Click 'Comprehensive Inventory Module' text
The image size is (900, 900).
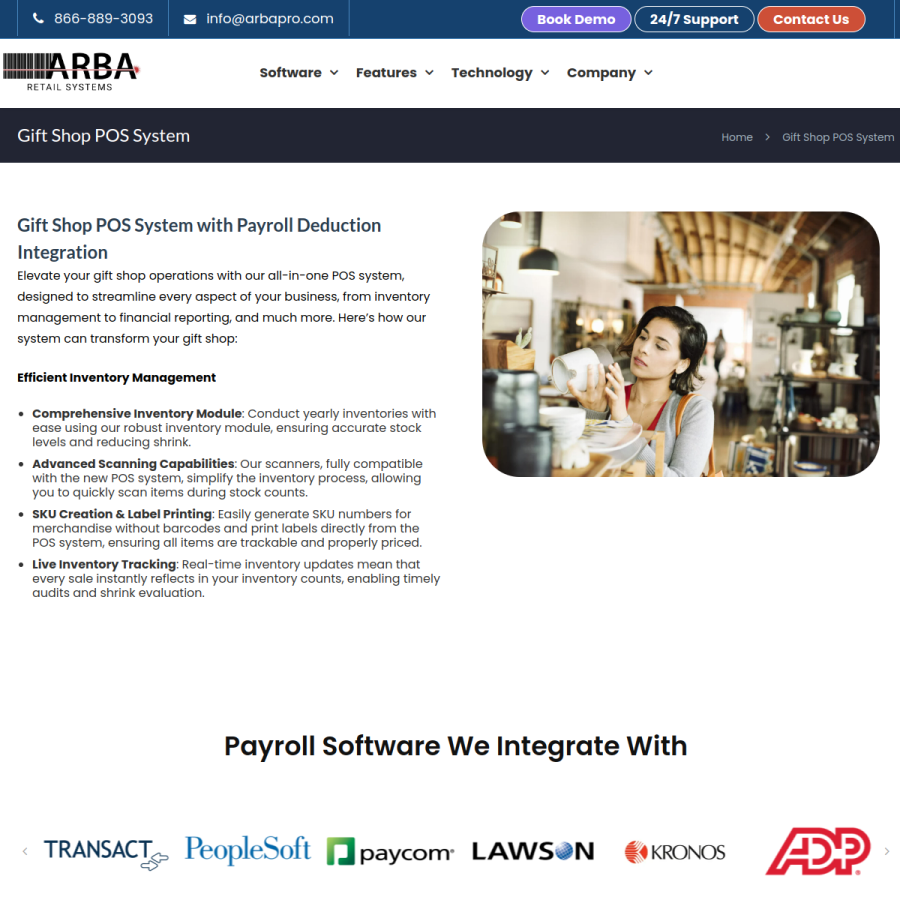pos(137,413)
